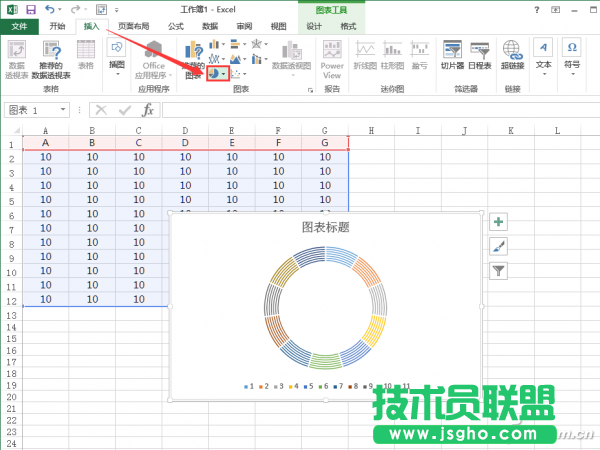Click the pie/doughnut chart insert icon

click(214, 75)
